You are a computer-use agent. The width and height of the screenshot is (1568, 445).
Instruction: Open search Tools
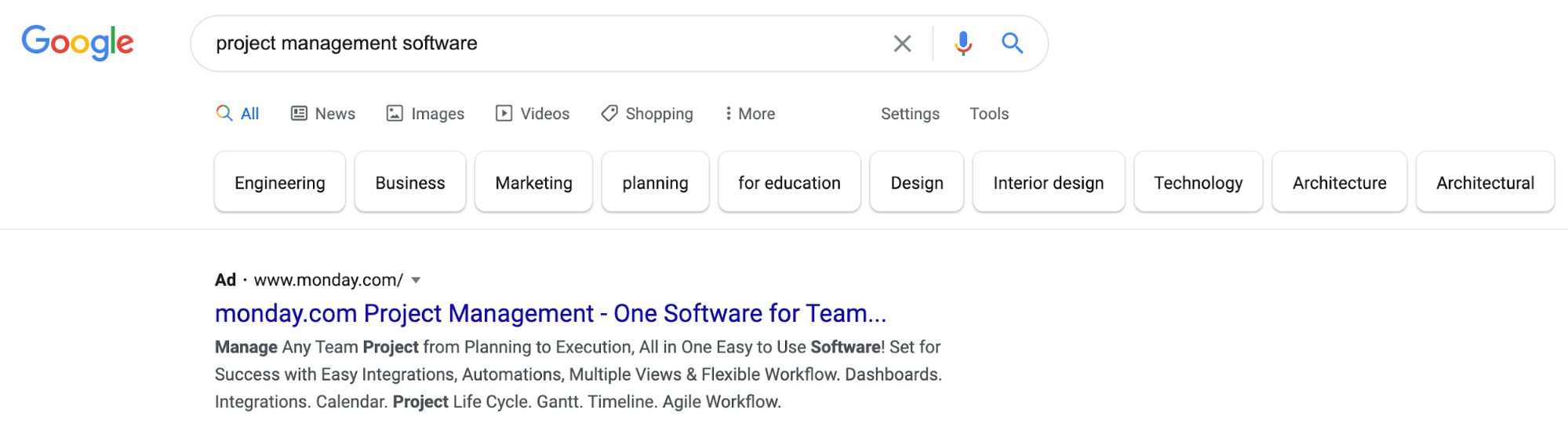pos(989,114)
